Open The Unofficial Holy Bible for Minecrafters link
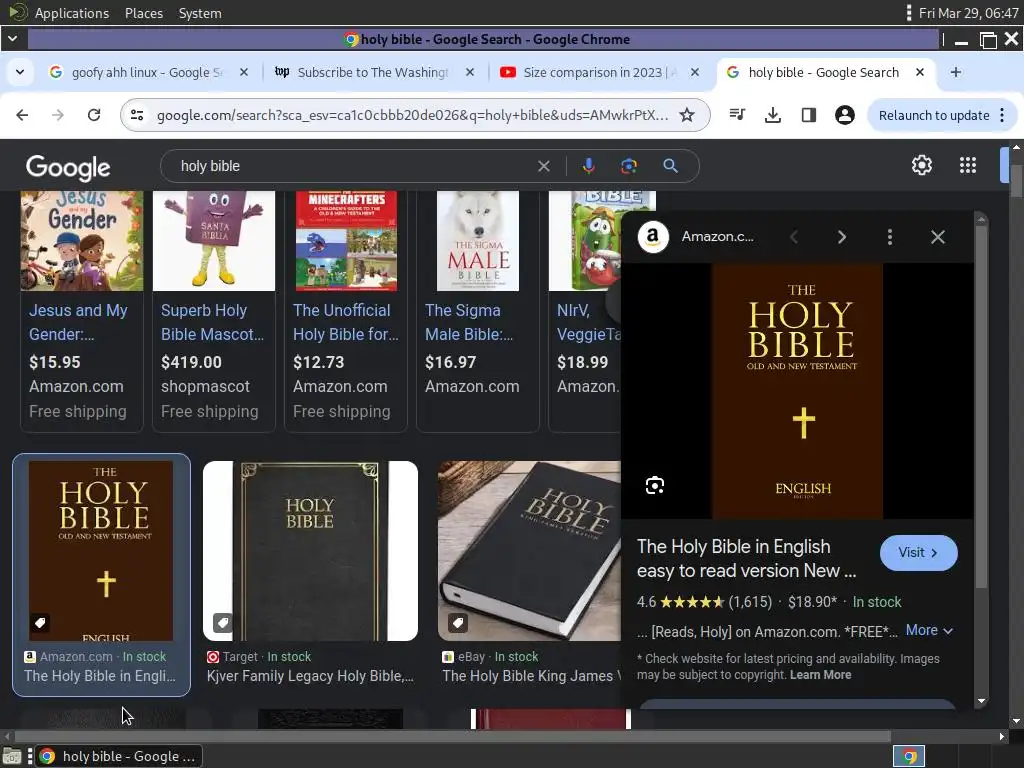1024x768 pixels. (345, 322)
